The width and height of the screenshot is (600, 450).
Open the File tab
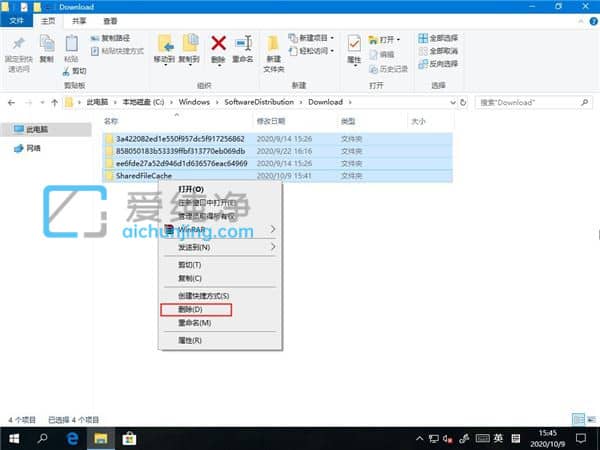tap(16, 21)
